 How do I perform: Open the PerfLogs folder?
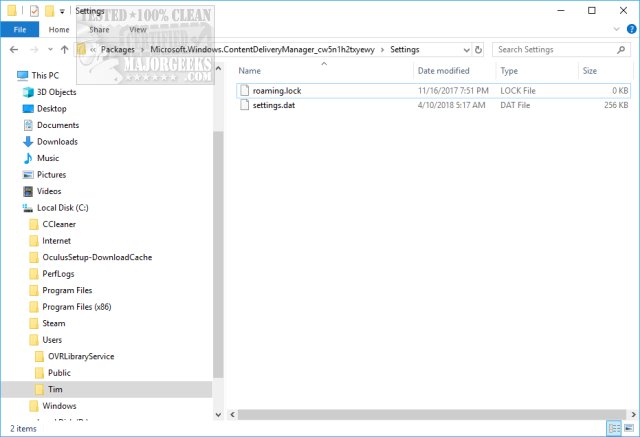pyautogui.click(x=58, y=274)
